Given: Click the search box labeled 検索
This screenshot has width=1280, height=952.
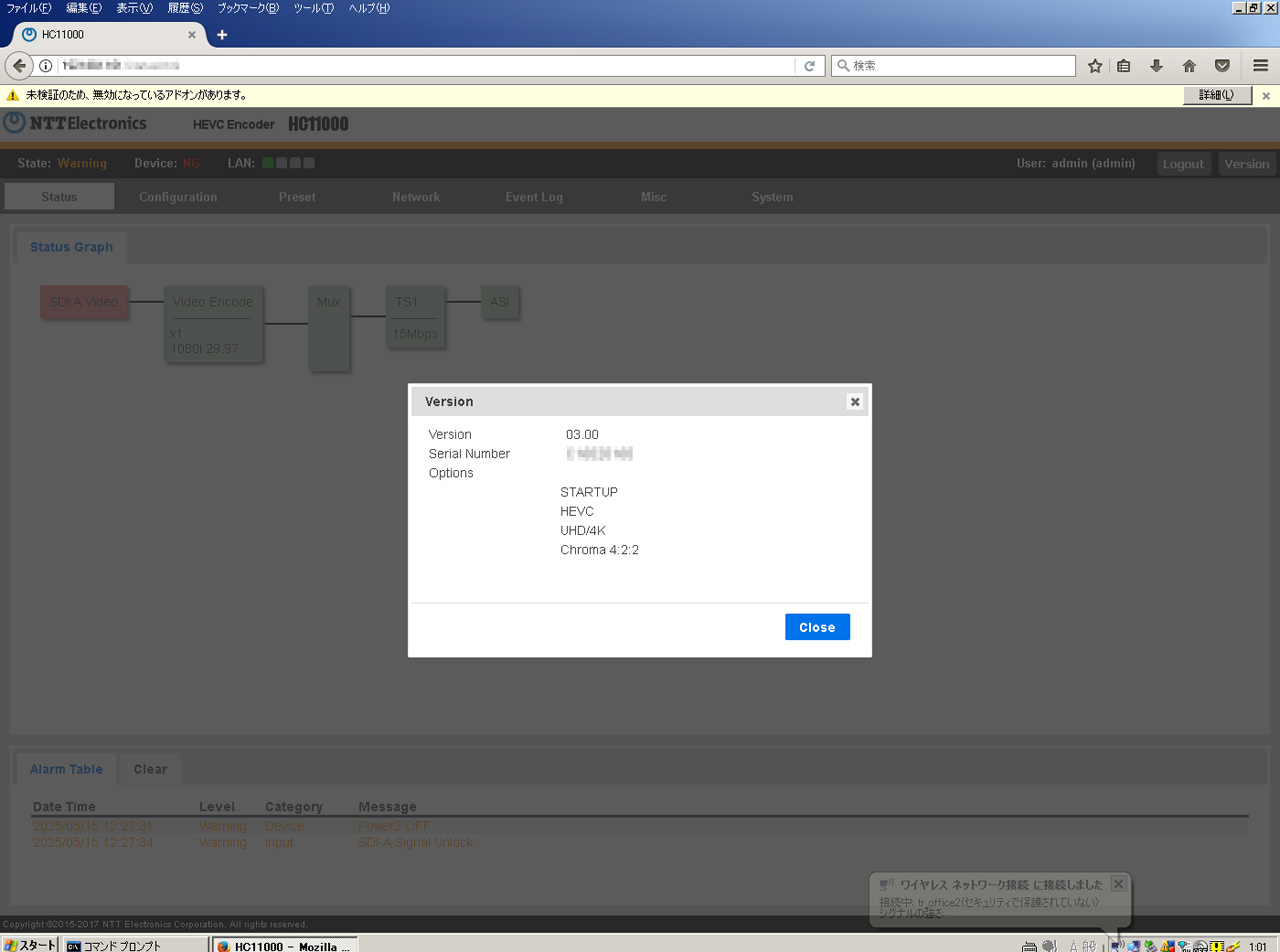Looking at the screenshot, I should 953,66.
